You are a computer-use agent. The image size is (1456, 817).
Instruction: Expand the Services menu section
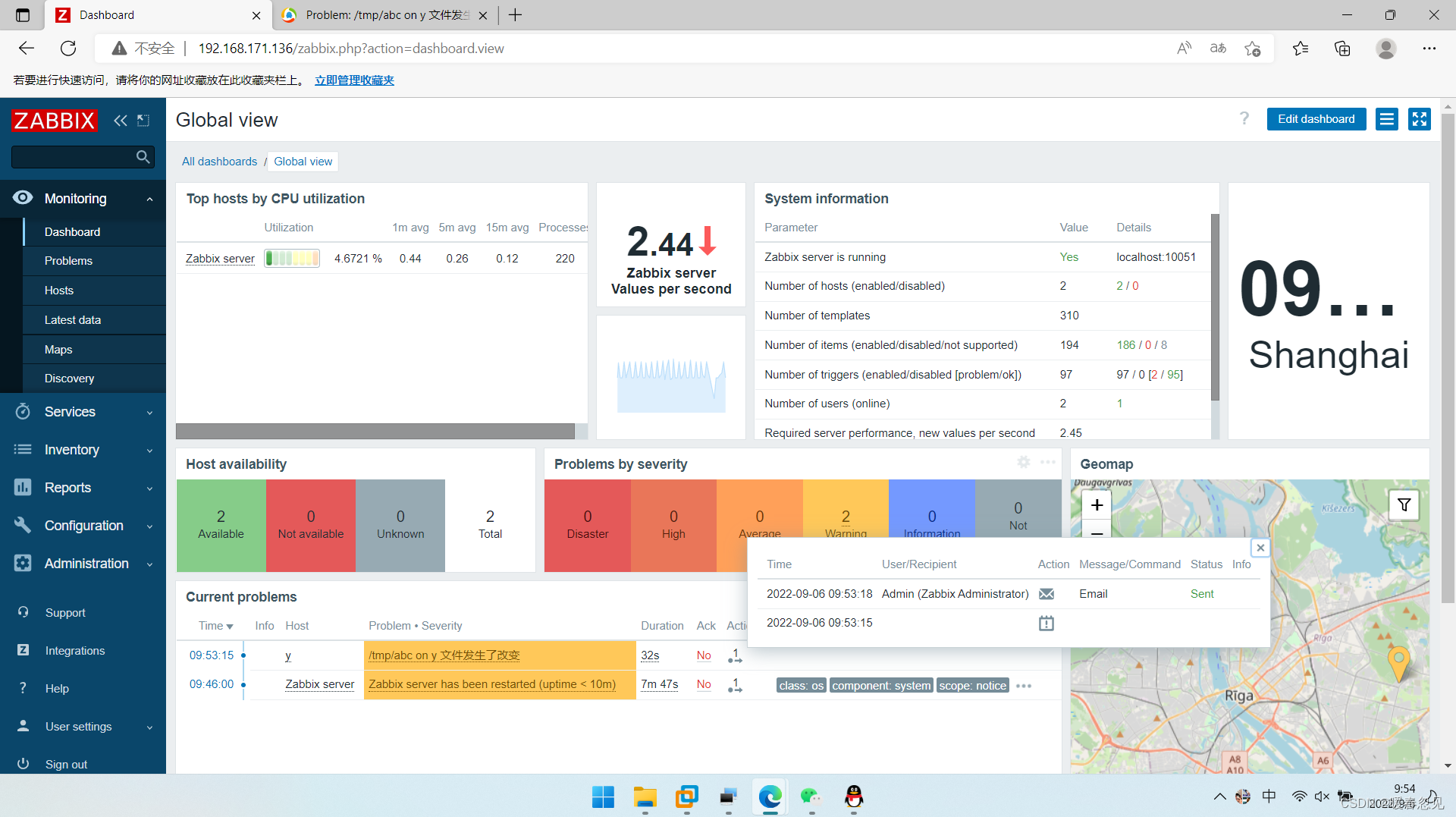pos(83,412)
